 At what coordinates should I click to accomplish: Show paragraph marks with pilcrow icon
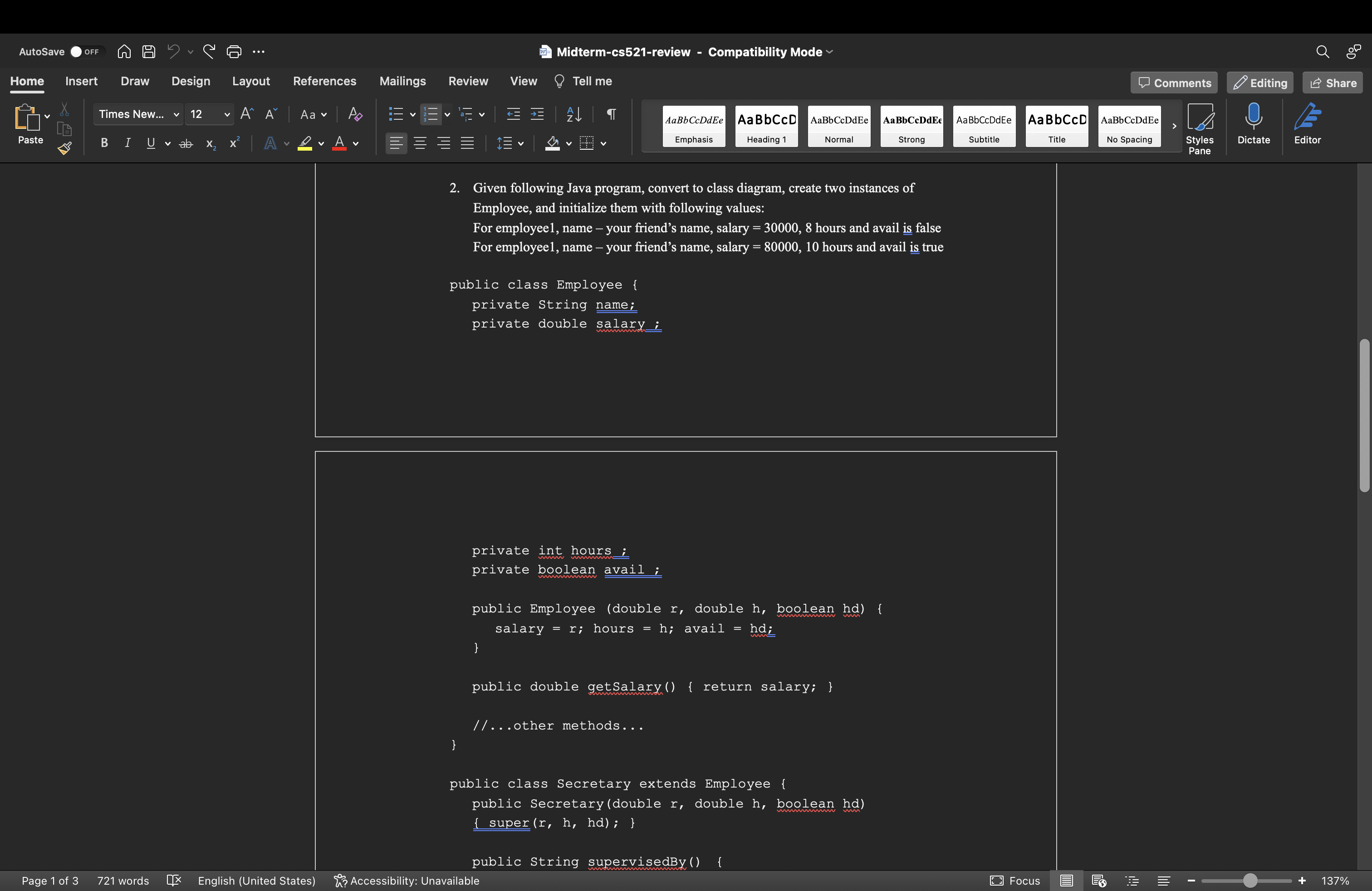(612, 114)
